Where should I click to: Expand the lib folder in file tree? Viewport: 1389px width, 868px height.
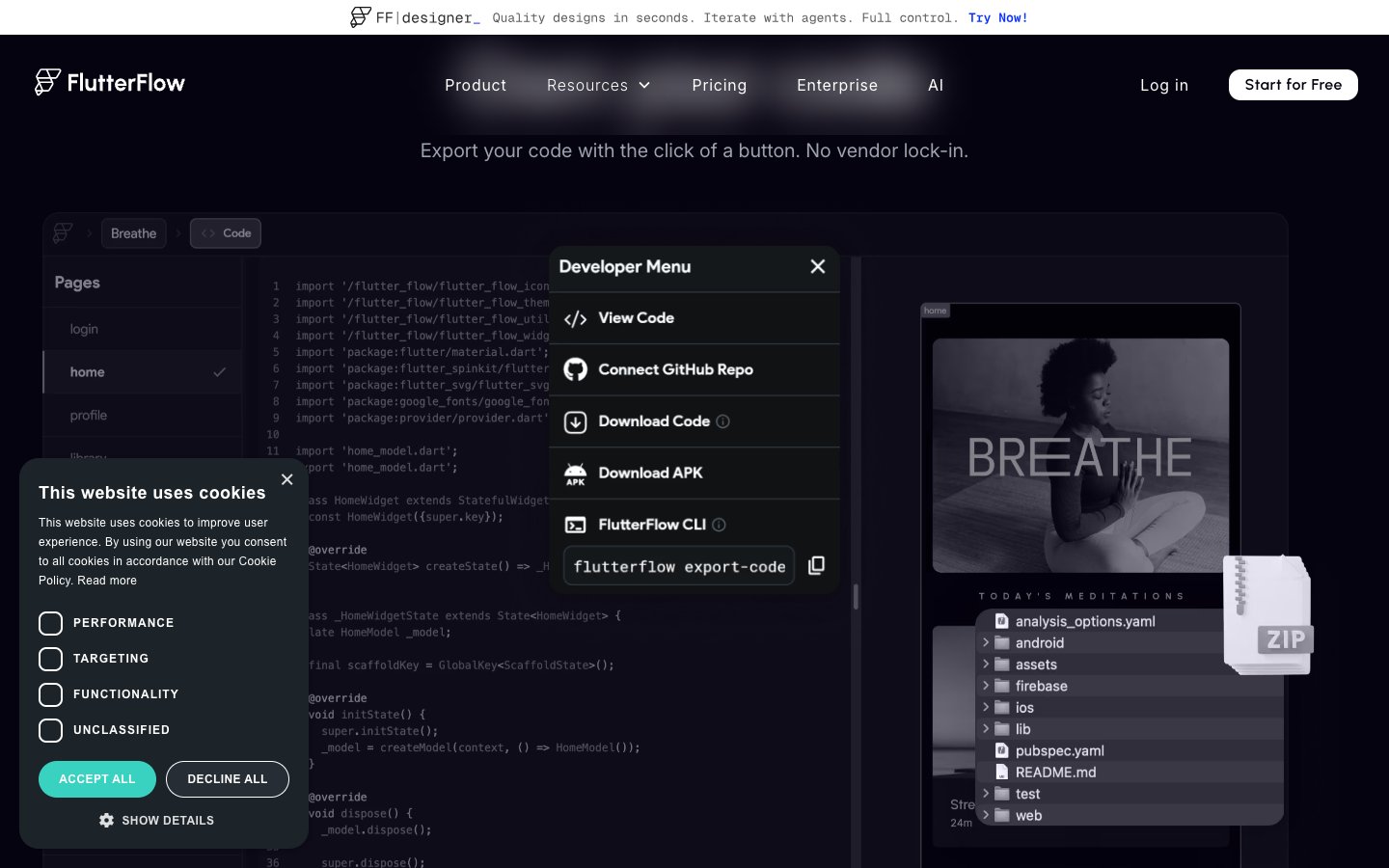point(986,729)
